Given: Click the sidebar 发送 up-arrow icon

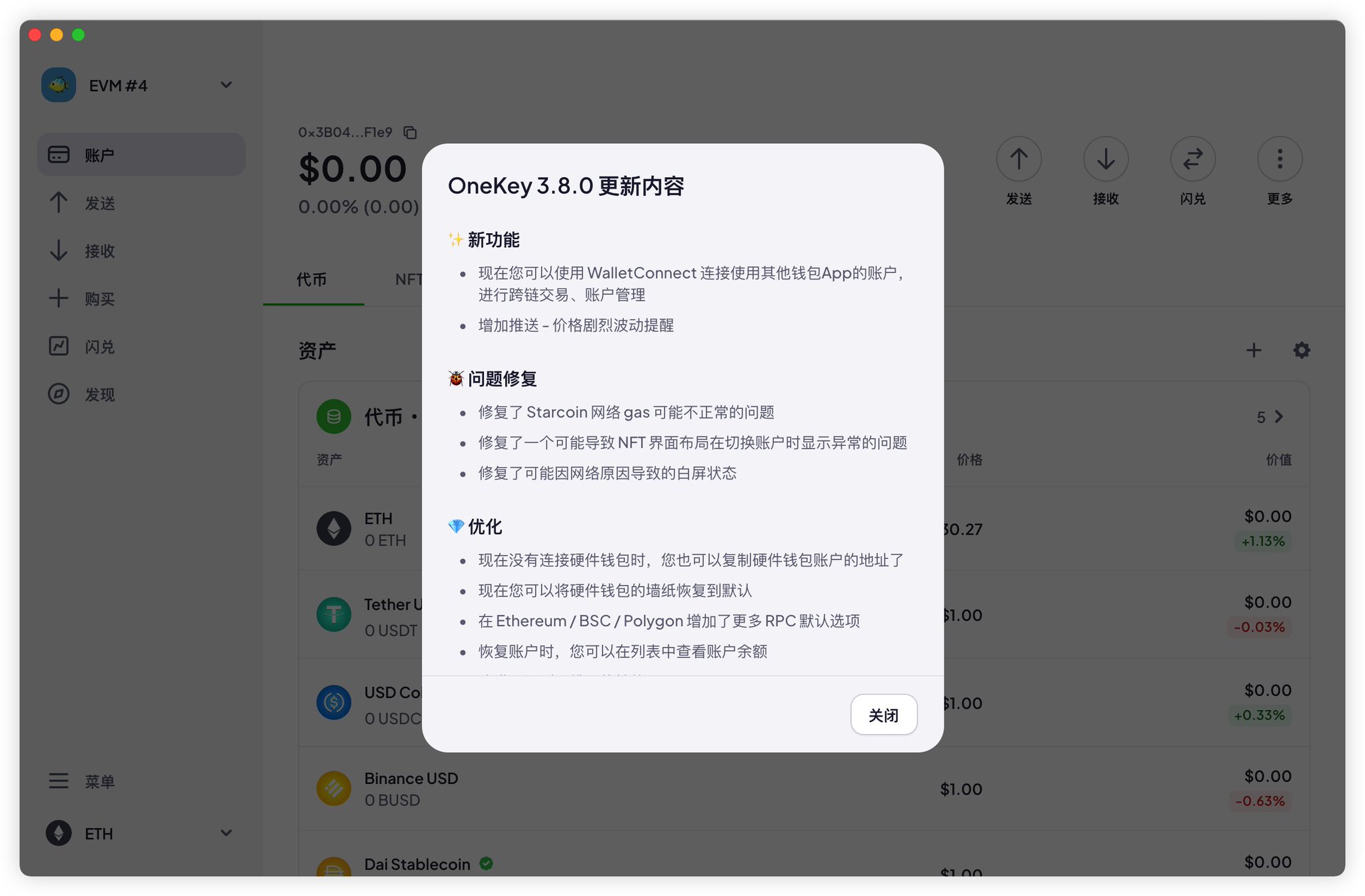Looking at the screenshot, I should pos(59,203).
